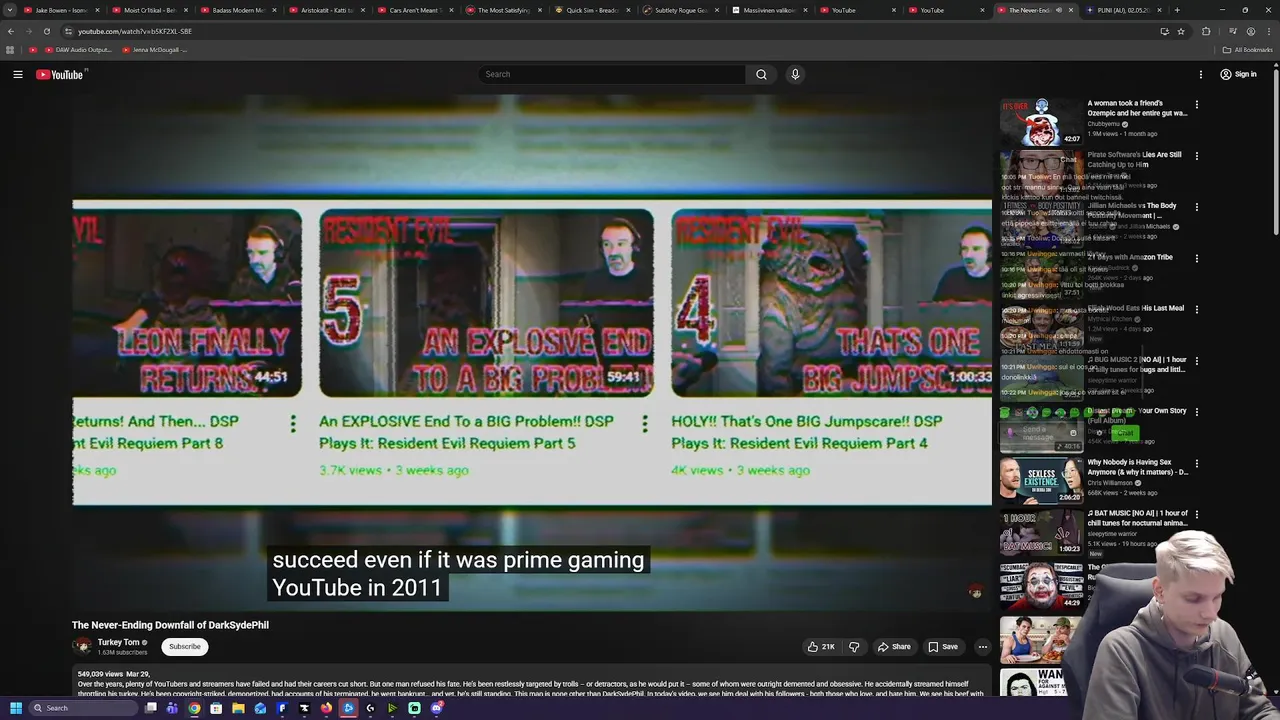This screenshot has width=1280, height=720.
Task: Open Microsoft Teams icon on taskbar
Action: coord(172,708)
